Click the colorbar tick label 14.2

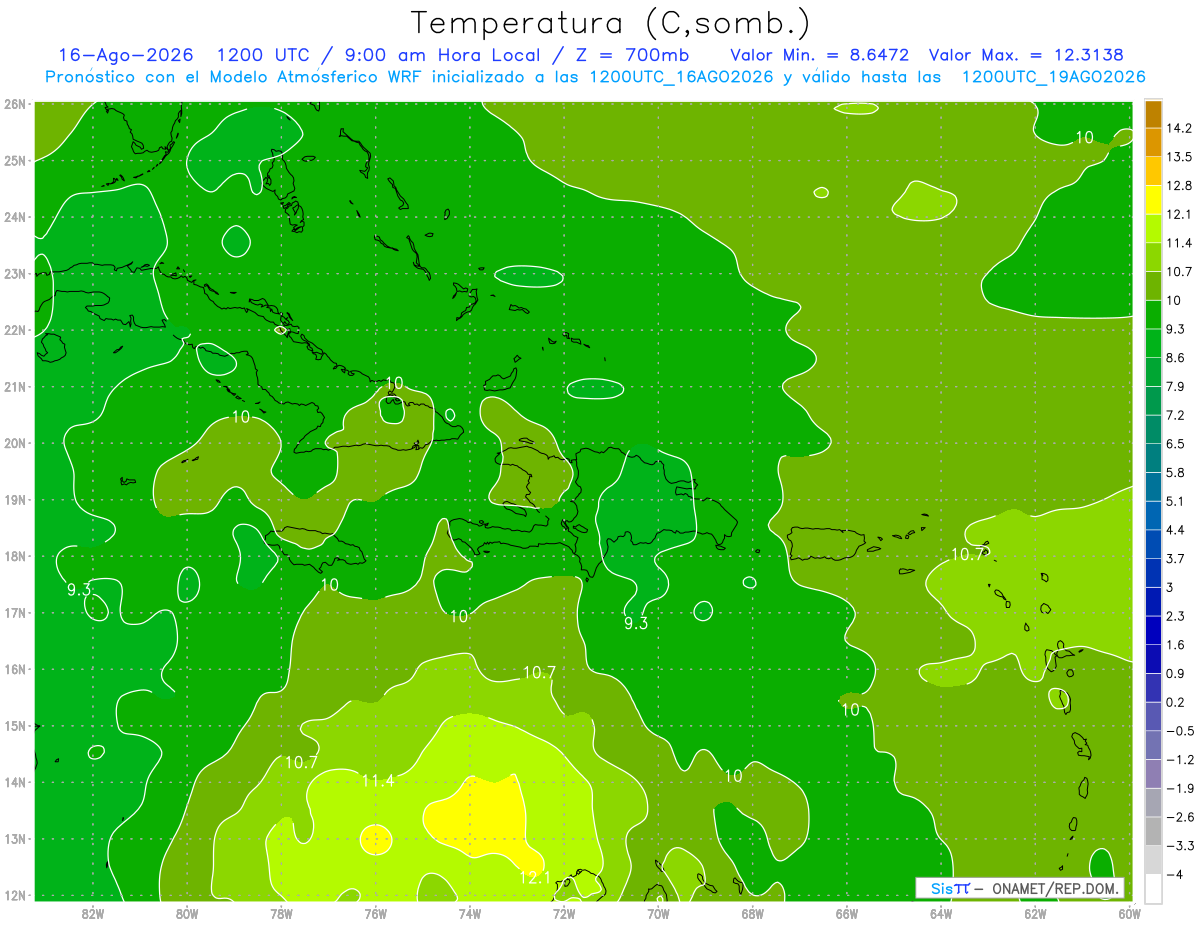pyautogui.click(x=1180, y=128)
